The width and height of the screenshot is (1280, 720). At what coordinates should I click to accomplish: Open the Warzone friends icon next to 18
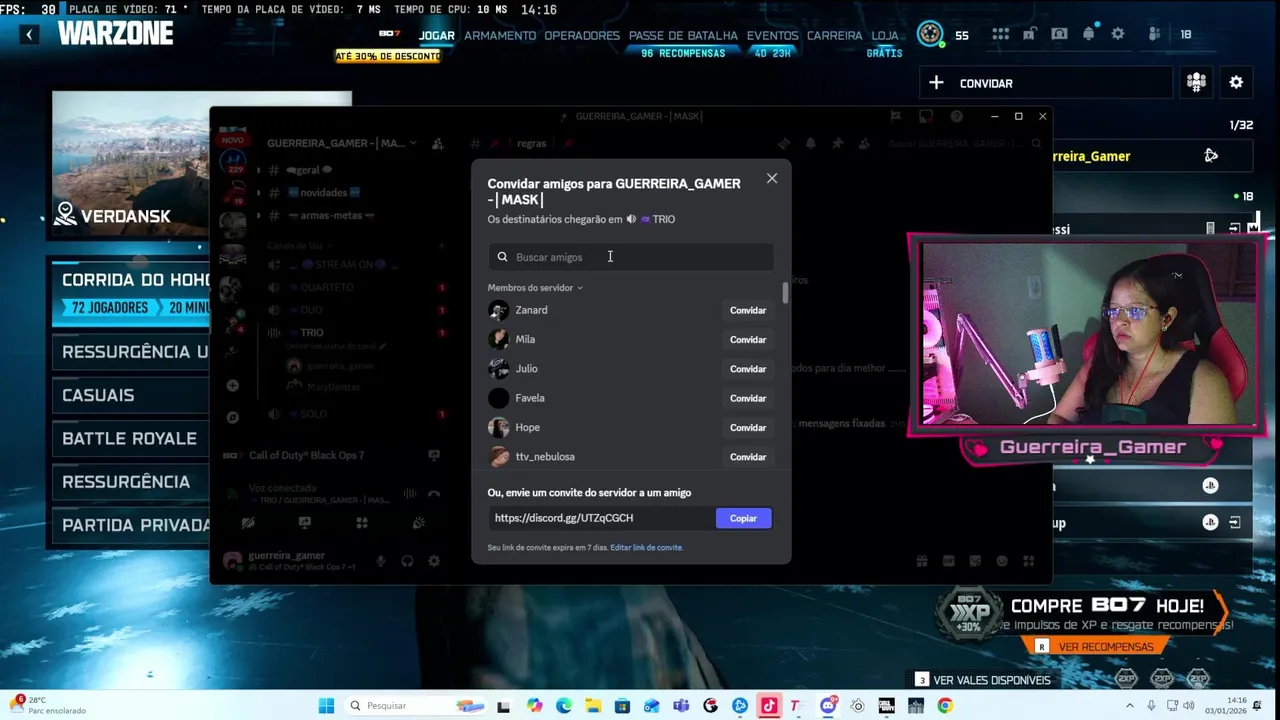pyautogui.click(x=1154, y=34)
